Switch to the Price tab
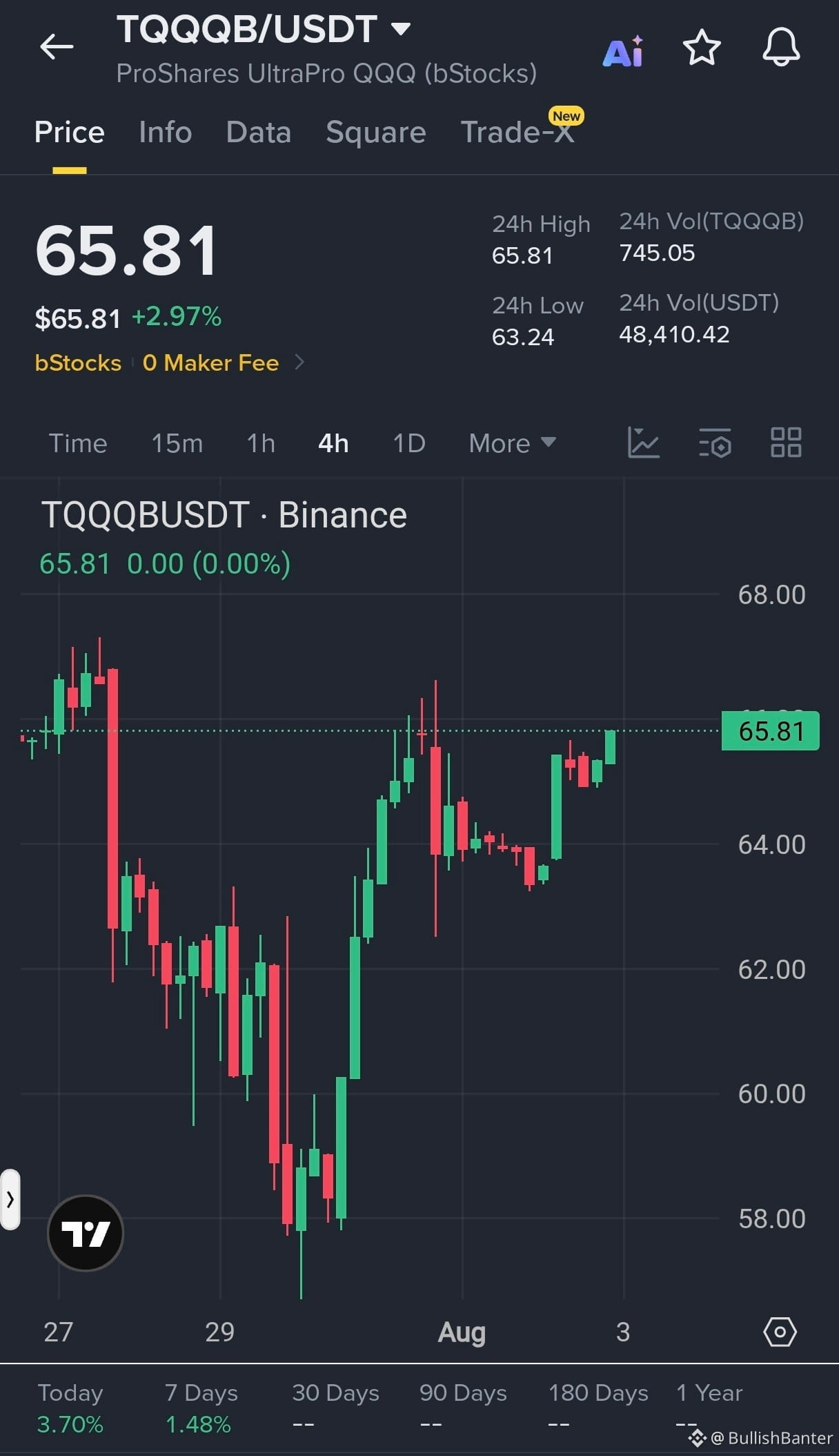The image size is (839, 1456). (x=70, y=132)
